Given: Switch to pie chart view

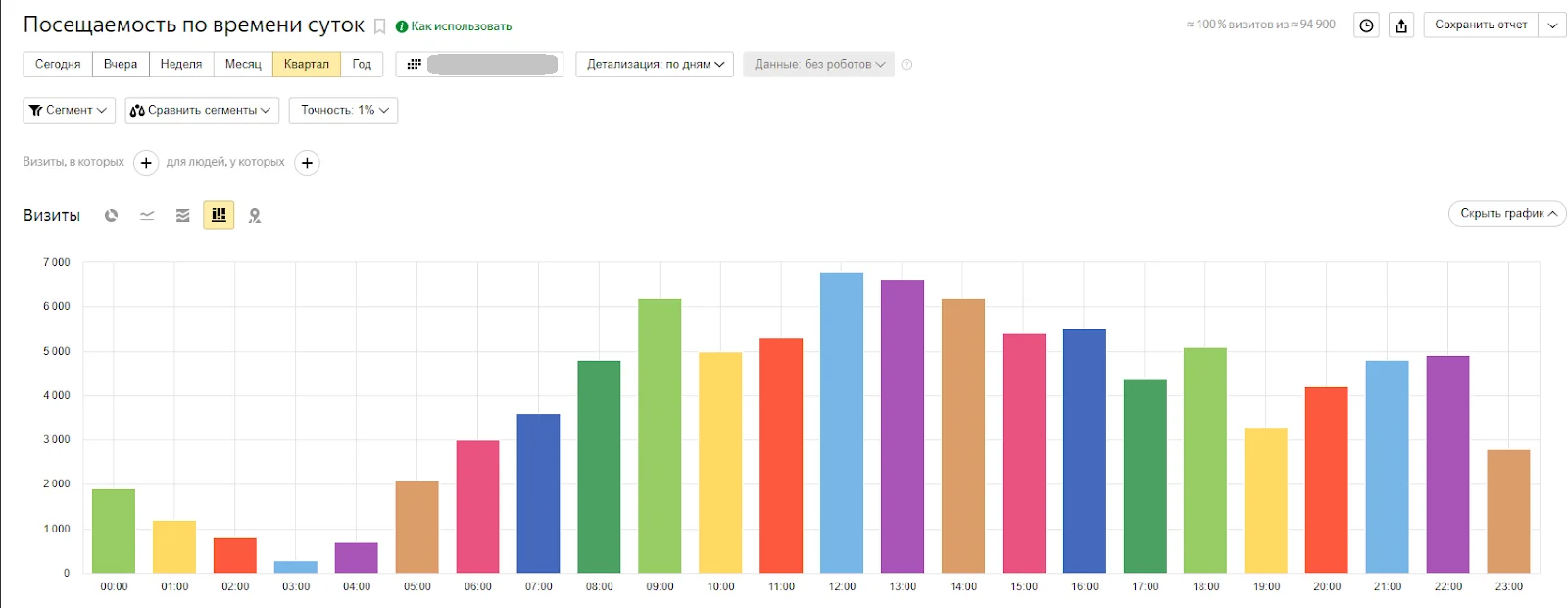Looking at the screenshot, I should point(112,215).
